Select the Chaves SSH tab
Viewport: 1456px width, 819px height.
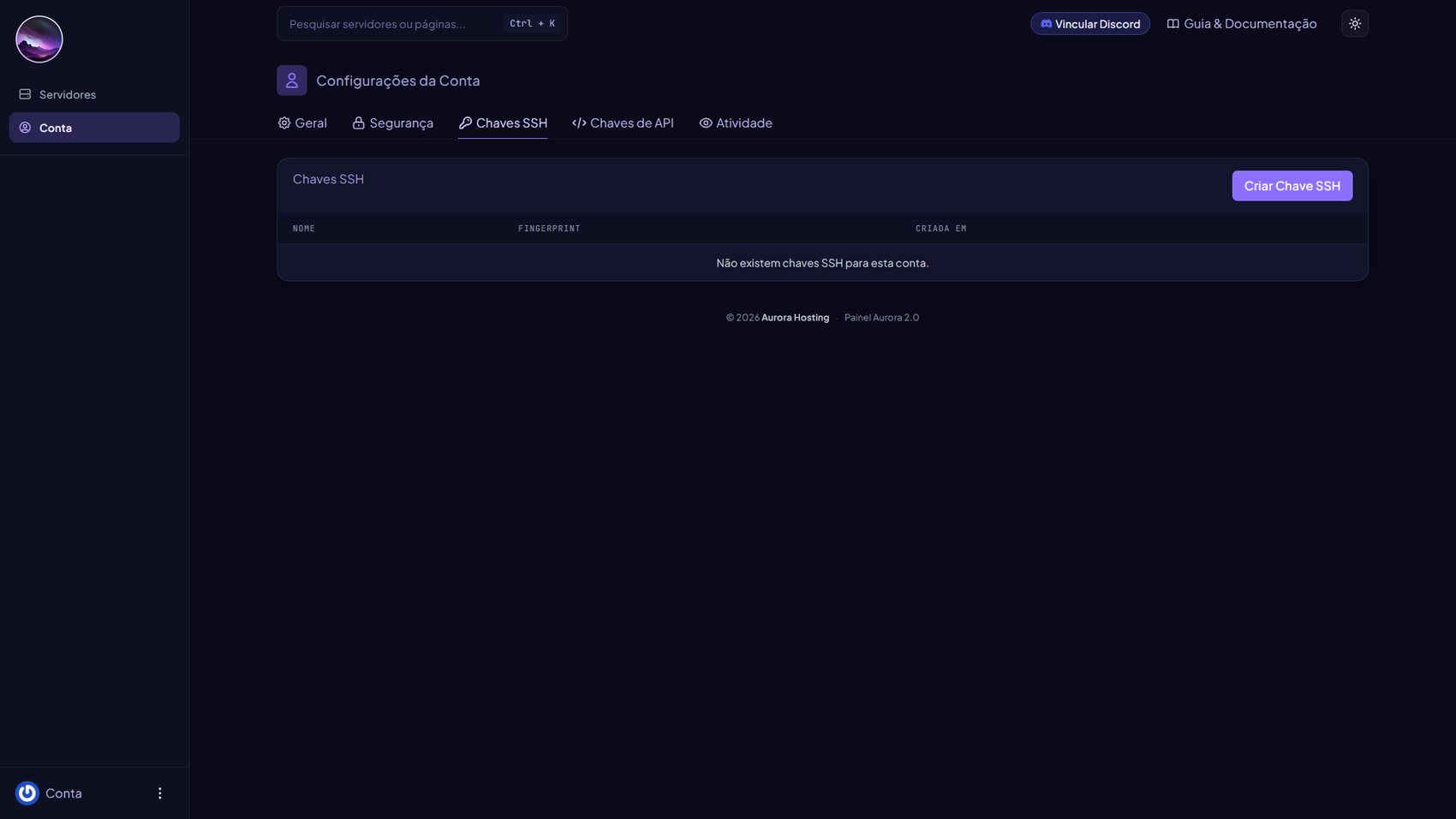503,123
